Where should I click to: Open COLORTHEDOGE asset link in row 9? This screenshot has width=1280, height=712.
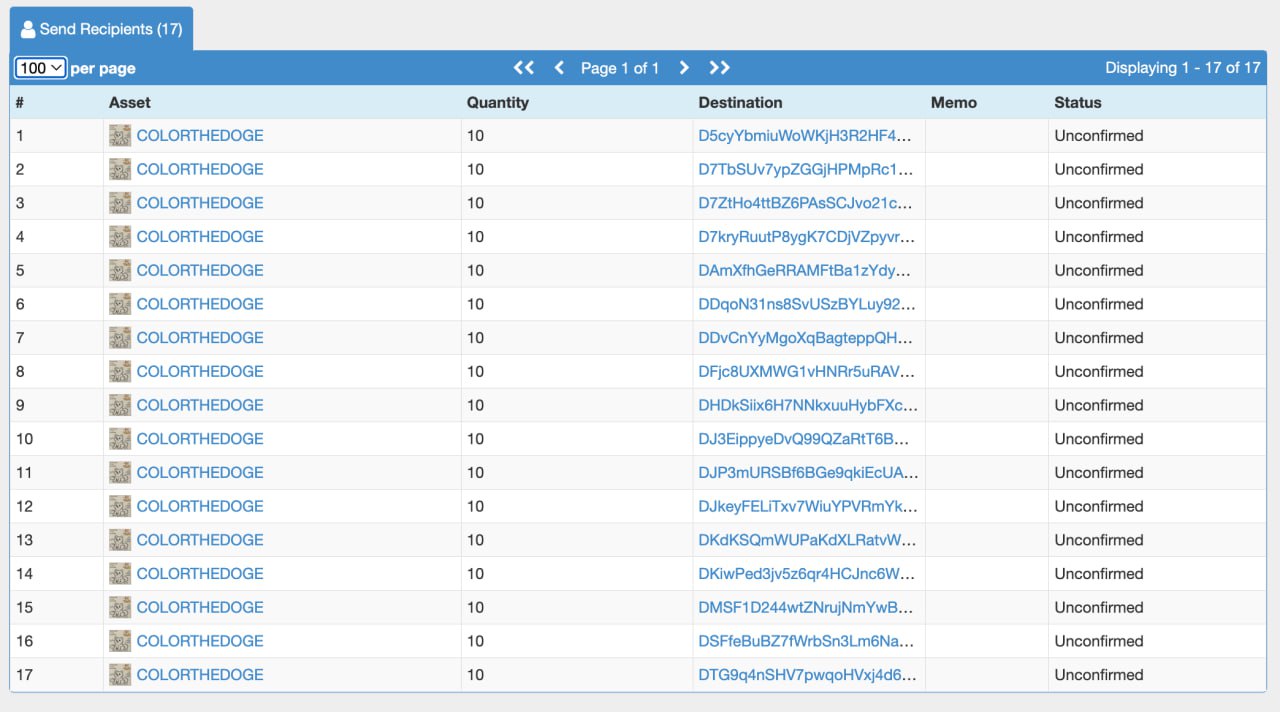coord(200,405)
